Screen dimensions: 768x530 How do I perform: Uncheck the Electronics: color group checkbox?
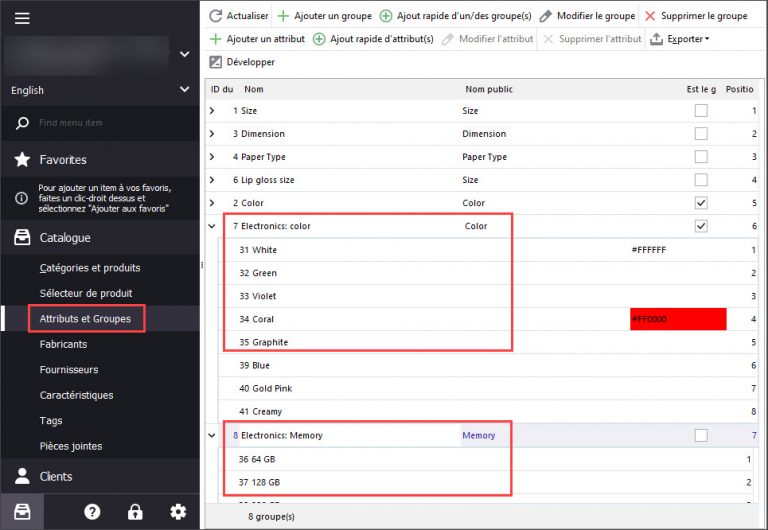coord(701,226)
